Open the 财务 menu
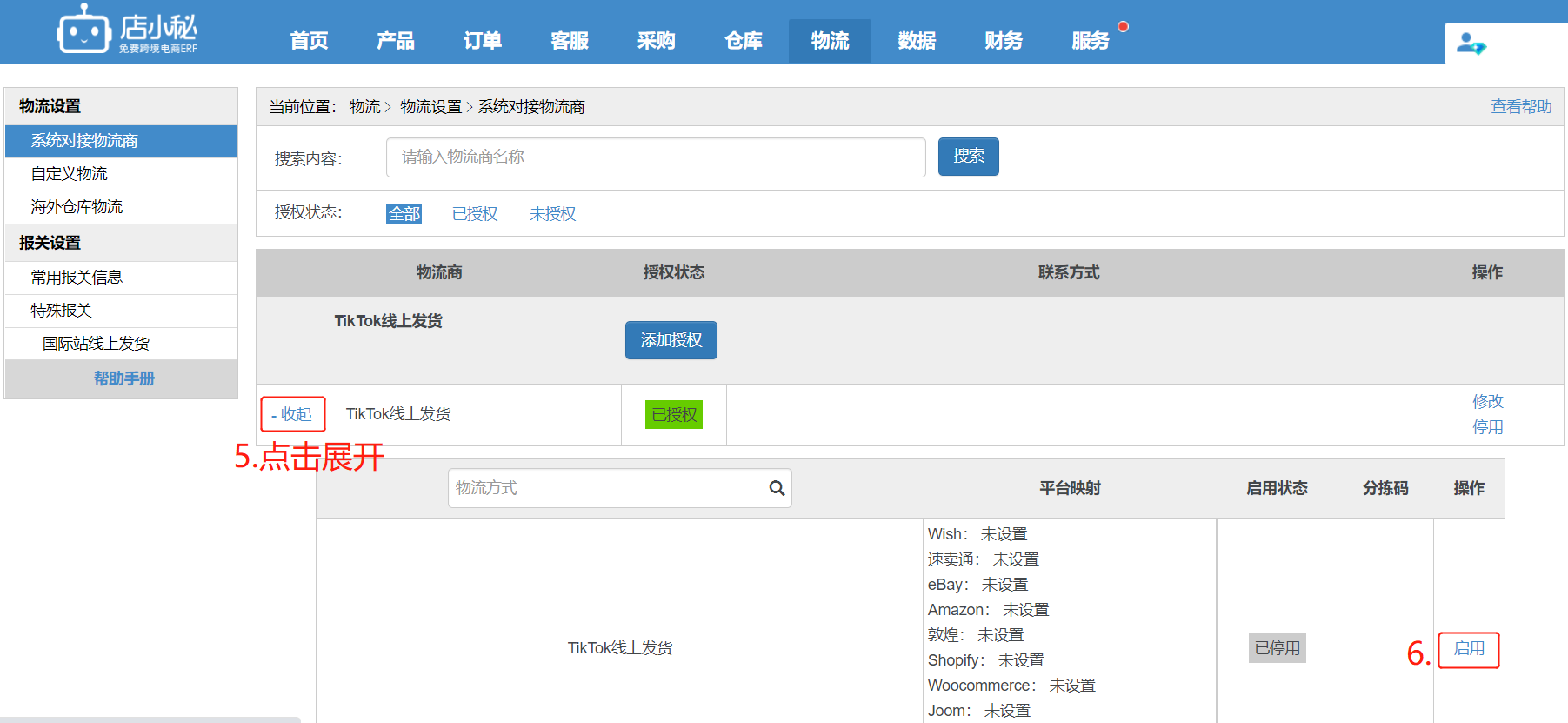The image size is (1568, 723). [1004, 41]
